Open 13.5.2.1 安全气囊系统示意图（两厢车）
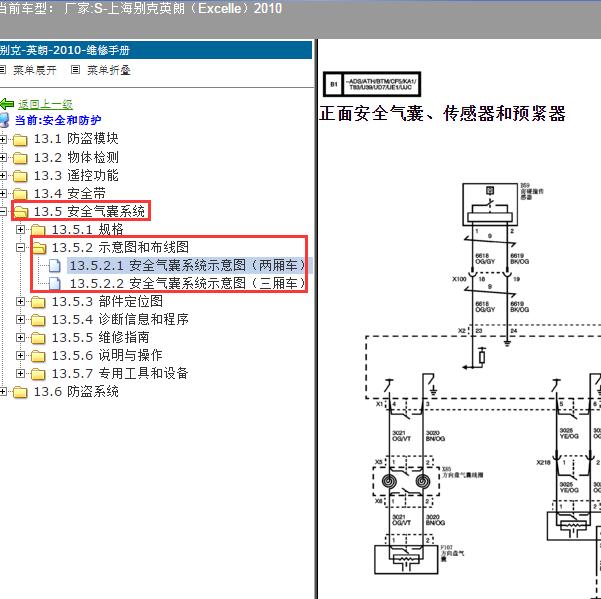This screenshot has width=601, height=599. [x=187, y=265]
